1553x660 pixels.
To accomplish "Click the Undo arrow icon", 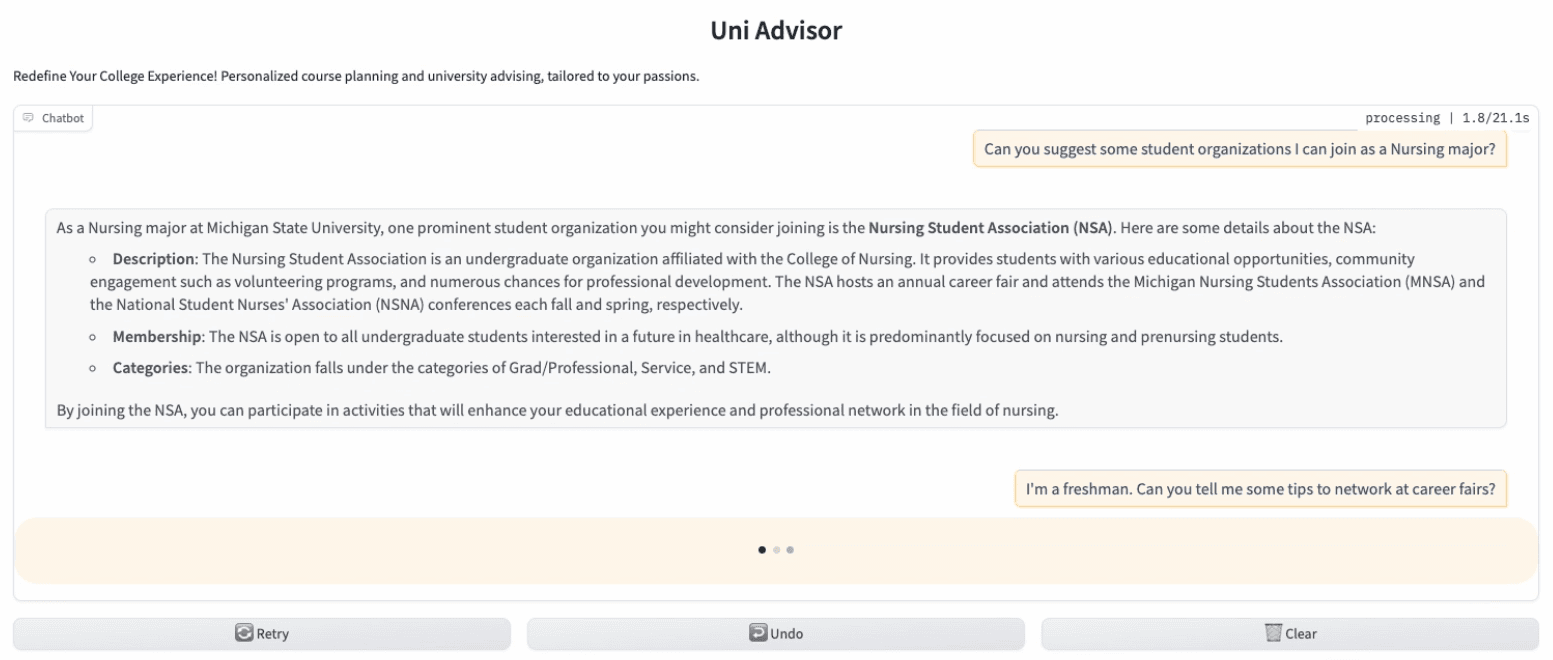I will point(758,633).
